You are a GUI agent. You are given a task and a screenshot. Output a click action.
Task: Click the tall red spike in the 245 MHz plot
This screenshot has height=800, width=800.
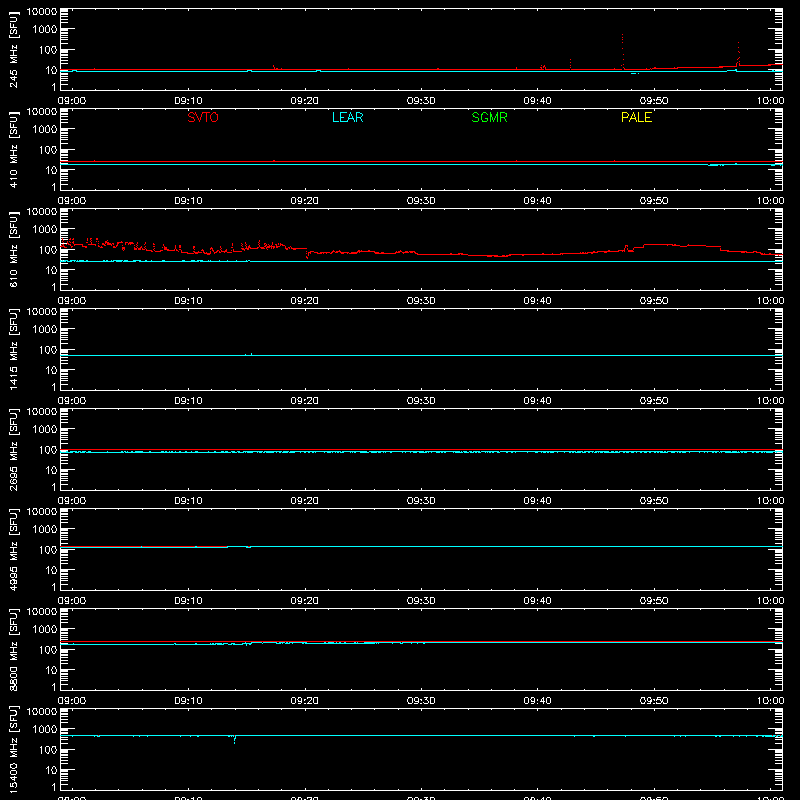tap(622, 51)
